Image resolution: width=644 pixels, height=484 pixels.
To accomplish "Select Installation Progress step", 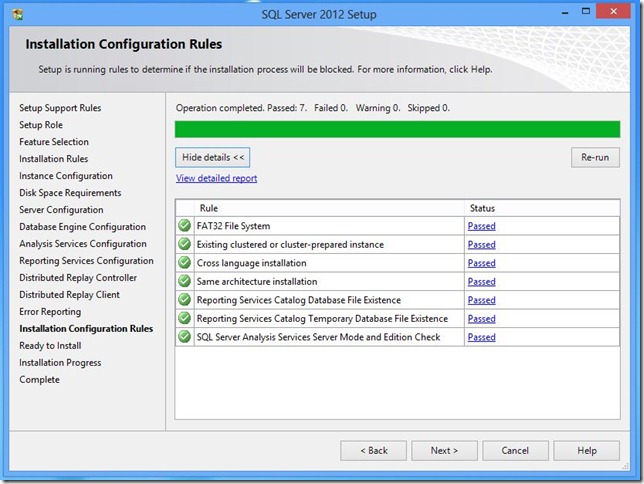I will pyautogui.click(x=60, y=363).
